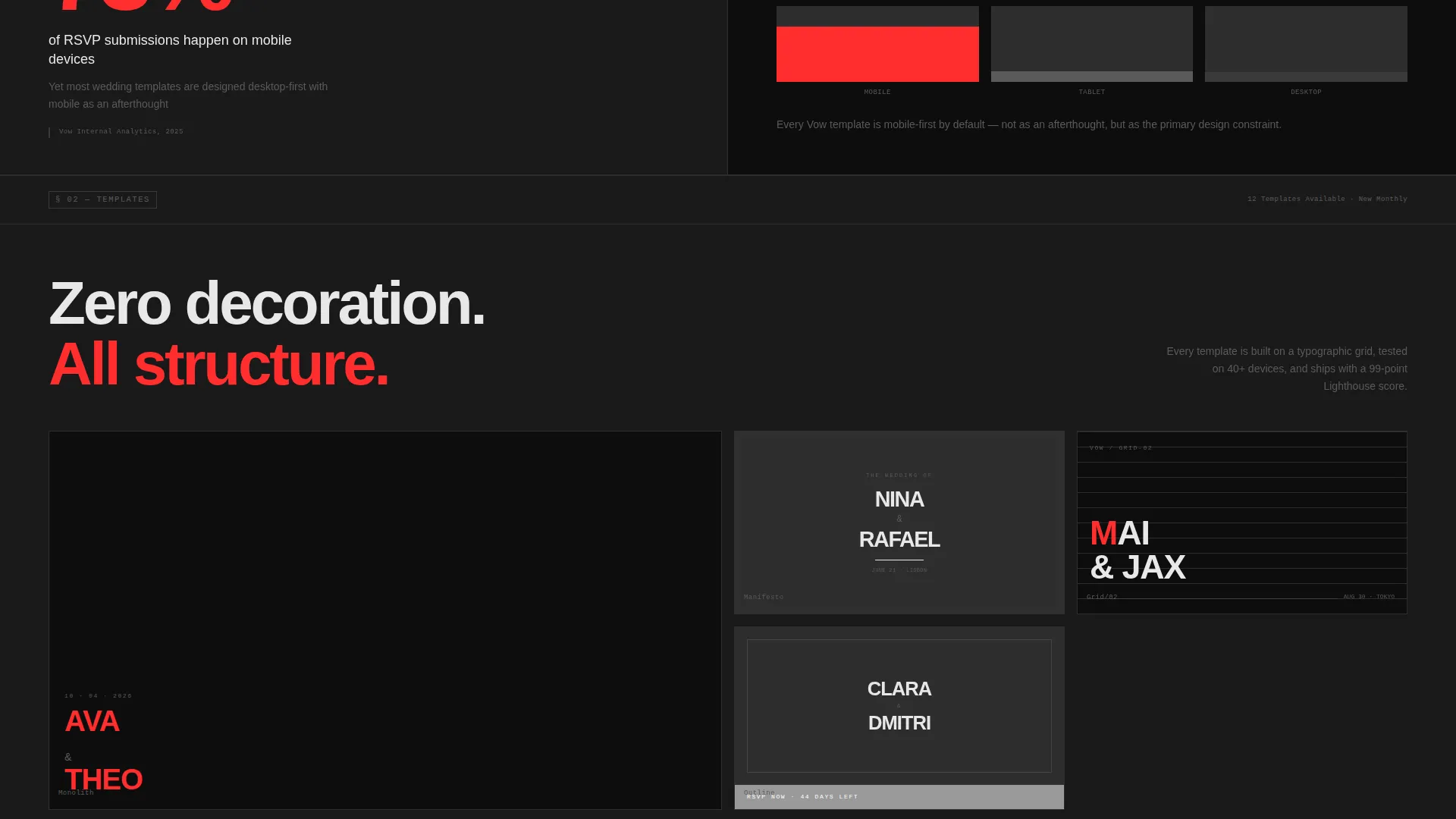Click the 'Vow Internal Analytics, 2025' source citation
Image resolution: width=1456 pixels, height=819 pixels.
point(121,131)
